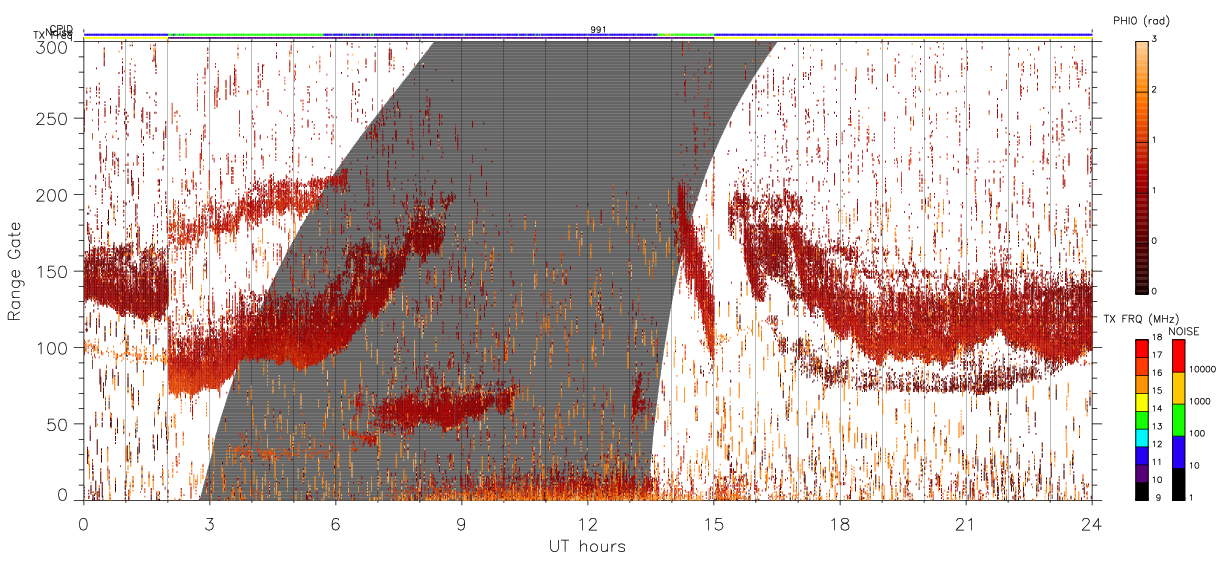
Task: Click the green NOISE swatch between 100 and 1000
Action: 1178,420
